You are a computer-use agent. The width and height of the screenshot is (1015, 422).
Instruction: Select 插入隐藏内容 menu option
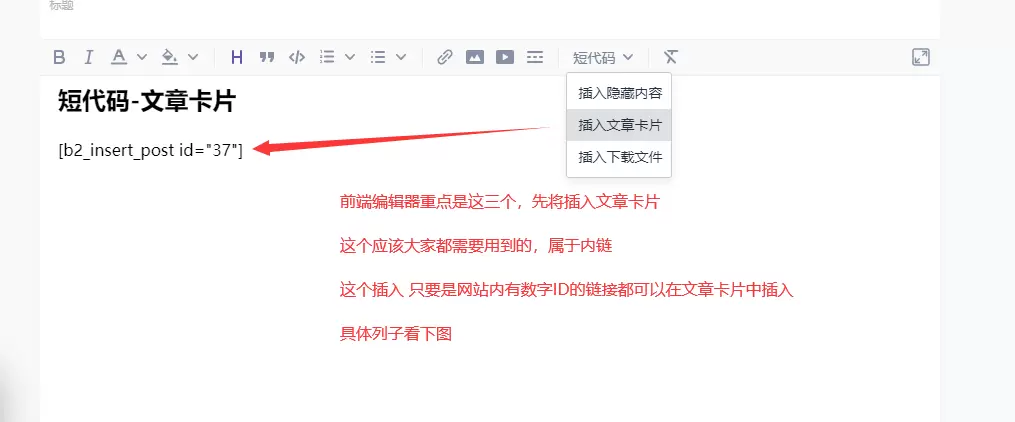coord(619,93)
